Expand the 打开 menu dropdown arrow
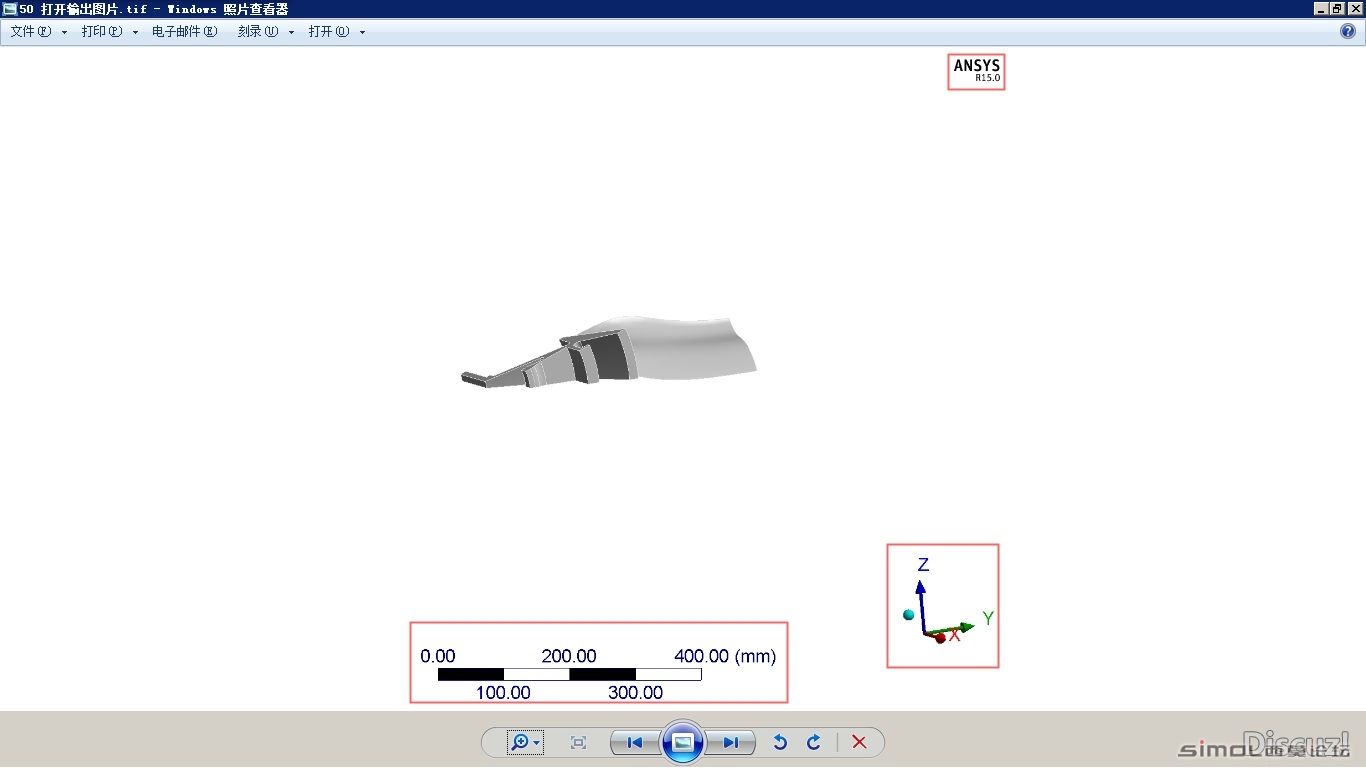1366x768 pixels. click(x=363, y=33)
